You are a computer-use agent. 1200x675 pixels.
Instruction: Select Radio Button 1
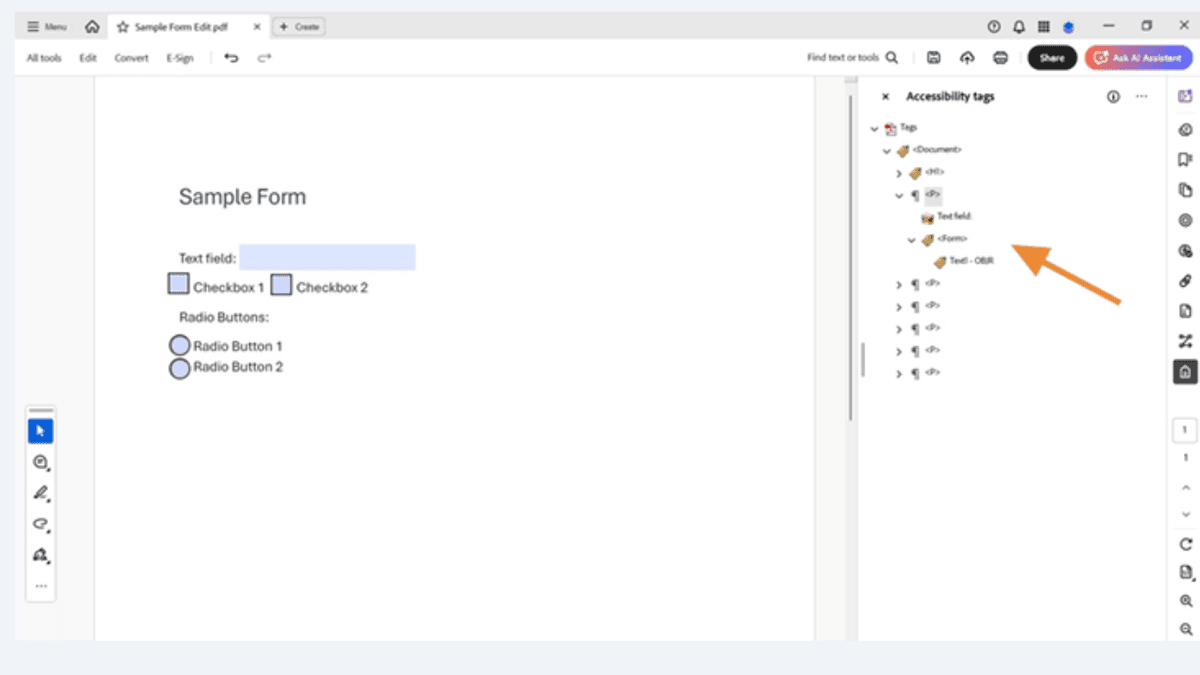point(180,345)
